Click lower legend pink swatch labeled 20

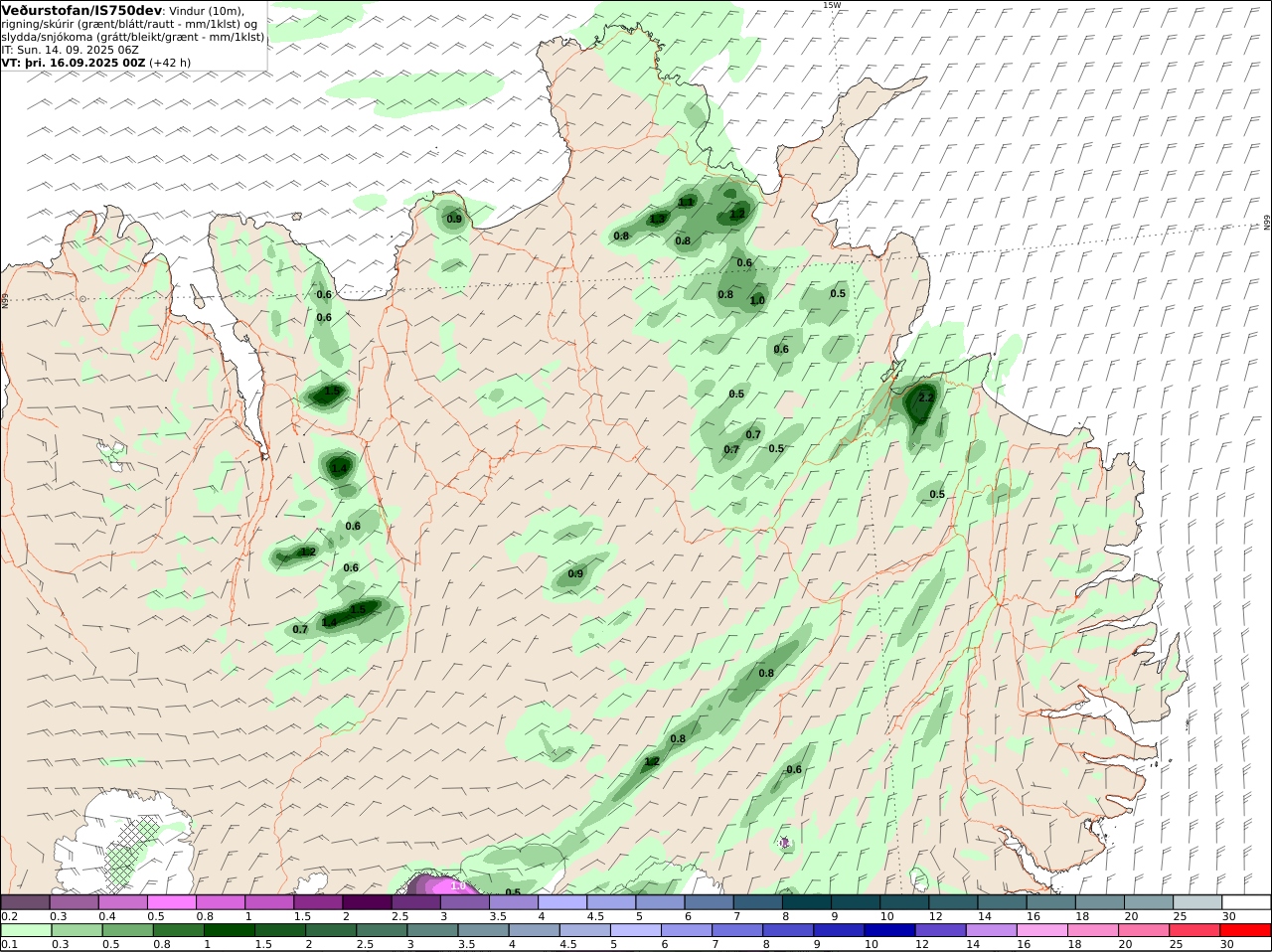click(1143, 931)
